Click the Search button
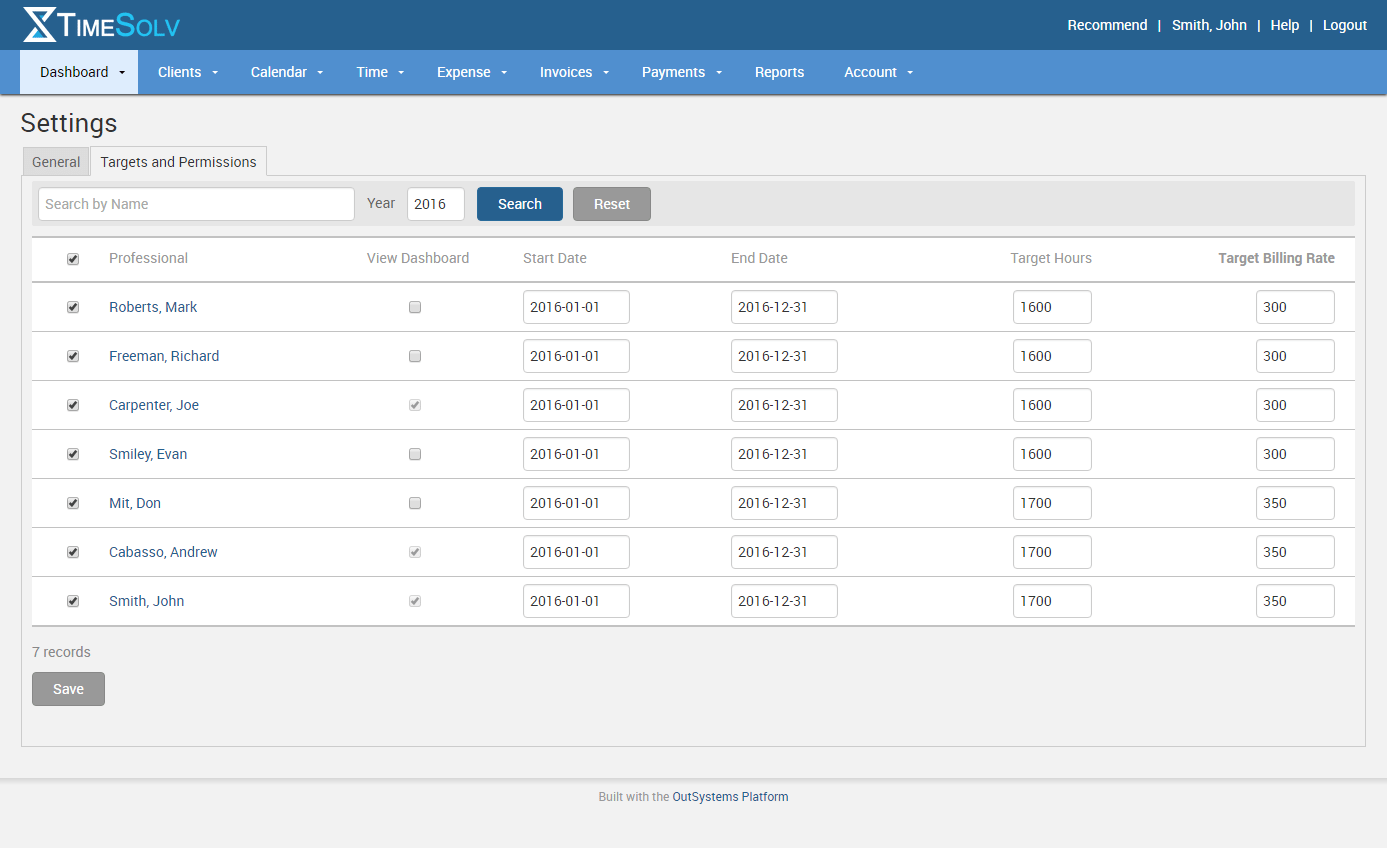Screen dimensions: 1387x848 tap(519, 204)
